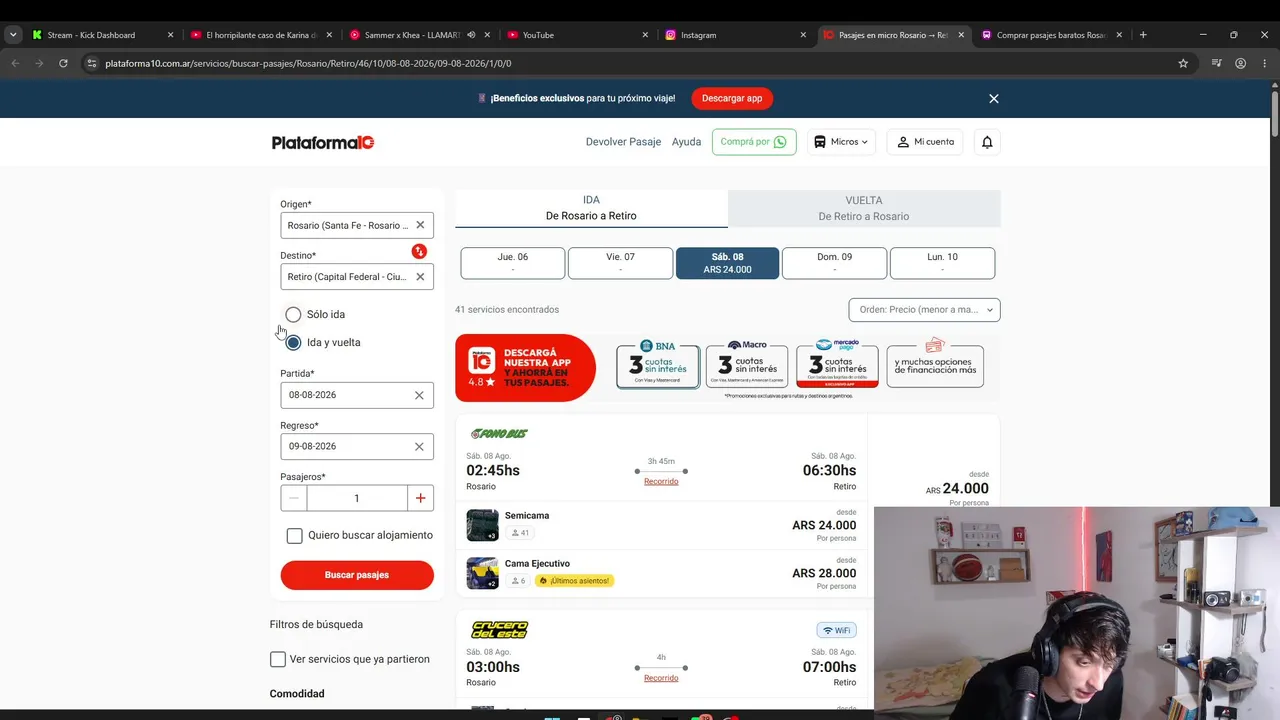Select the Vie. 07 date tab
This screenshot has width=1280, height=720.
620,263
